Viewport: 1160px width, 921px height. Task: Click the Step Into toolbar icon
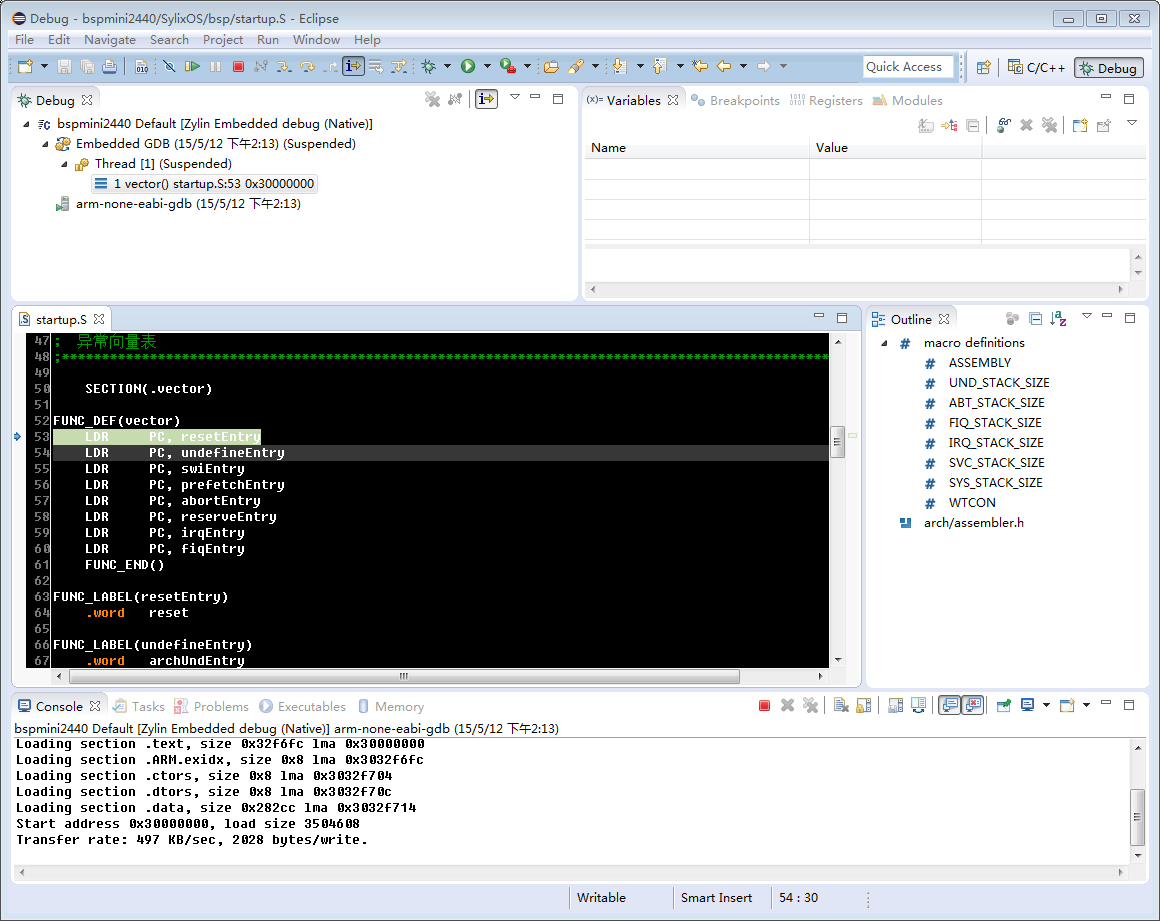[284, 67]
